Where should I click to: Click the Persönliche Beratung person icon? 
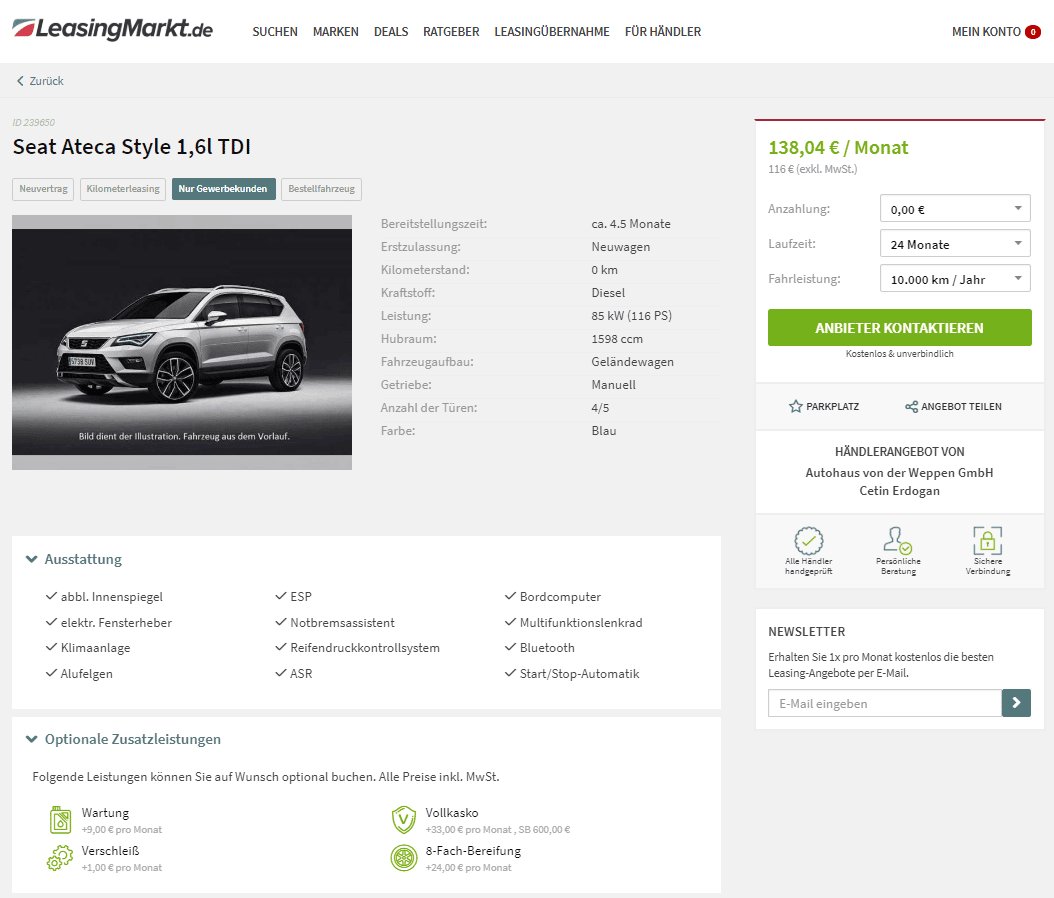(x=898, y=540)
